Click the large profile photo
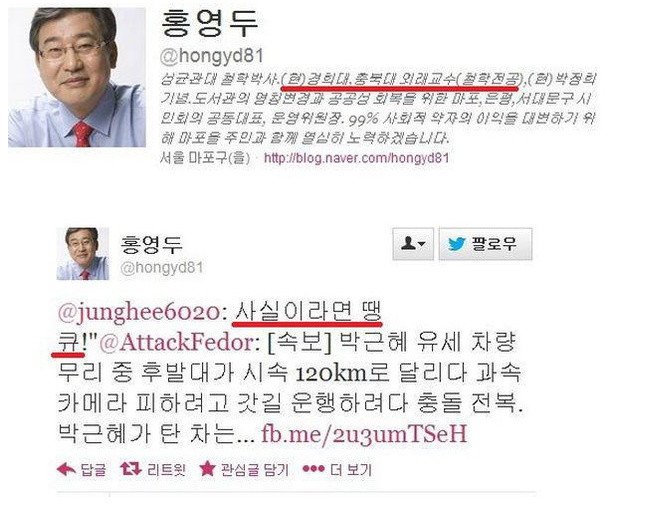 77,77
